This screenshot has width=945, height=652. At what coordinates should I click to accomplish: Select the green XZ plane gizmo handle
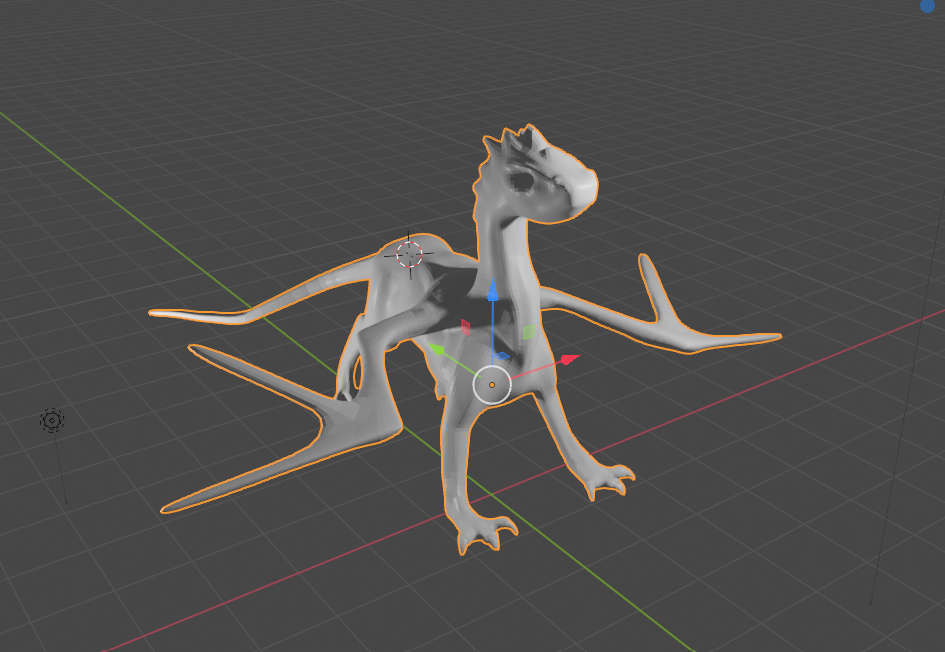coord(529,332)
